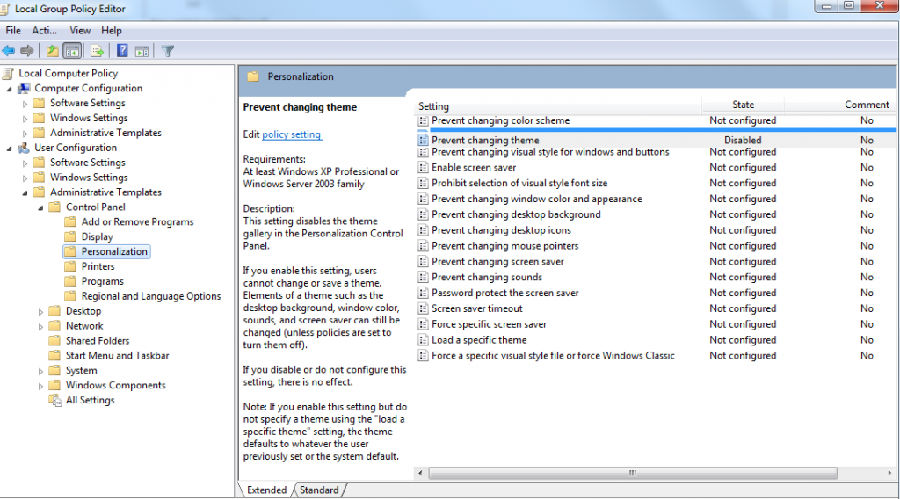Collapse the Computer Configuration node
The image size is (900, 499).
pos(9,88)
